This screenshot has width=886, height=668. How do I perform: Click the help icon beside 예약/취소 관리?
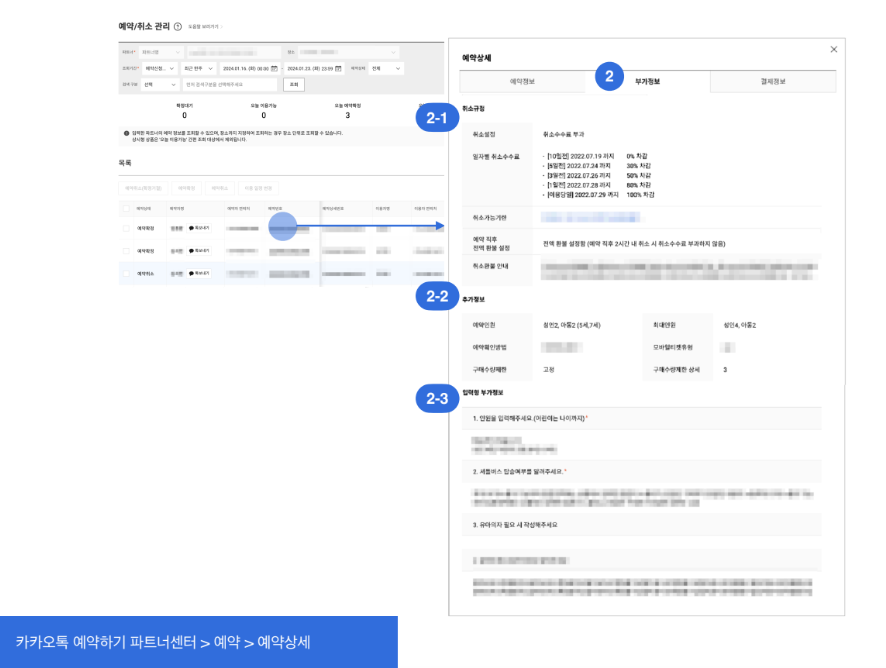pos(178,27)
